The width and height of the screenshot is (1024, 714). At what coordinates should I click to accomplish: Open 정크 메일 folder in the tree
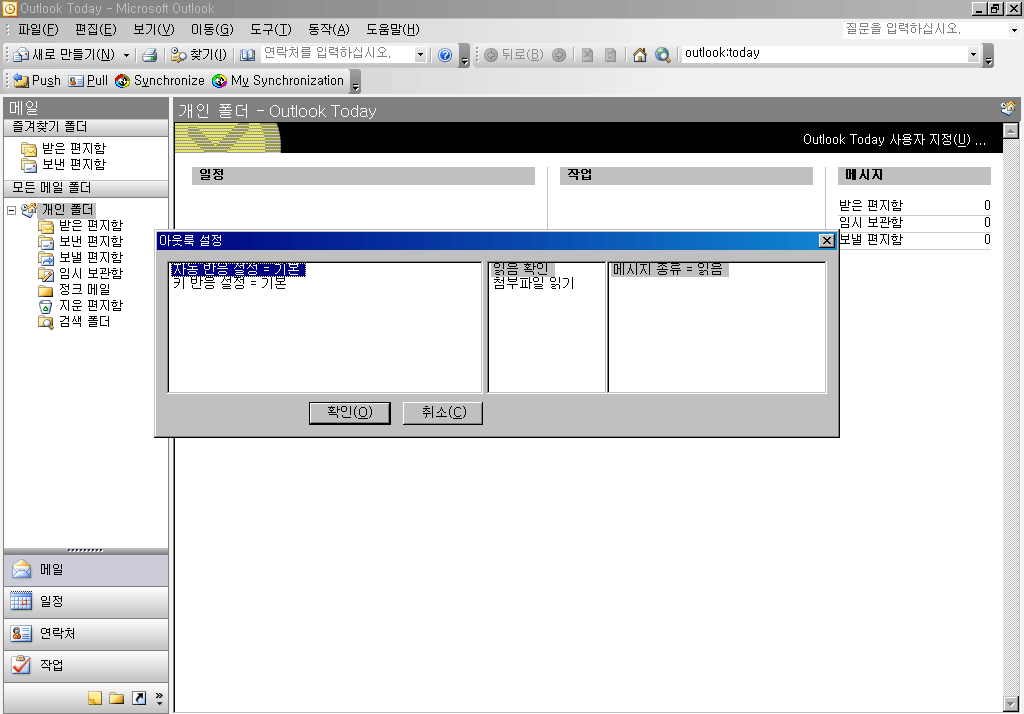pos(75,289)
